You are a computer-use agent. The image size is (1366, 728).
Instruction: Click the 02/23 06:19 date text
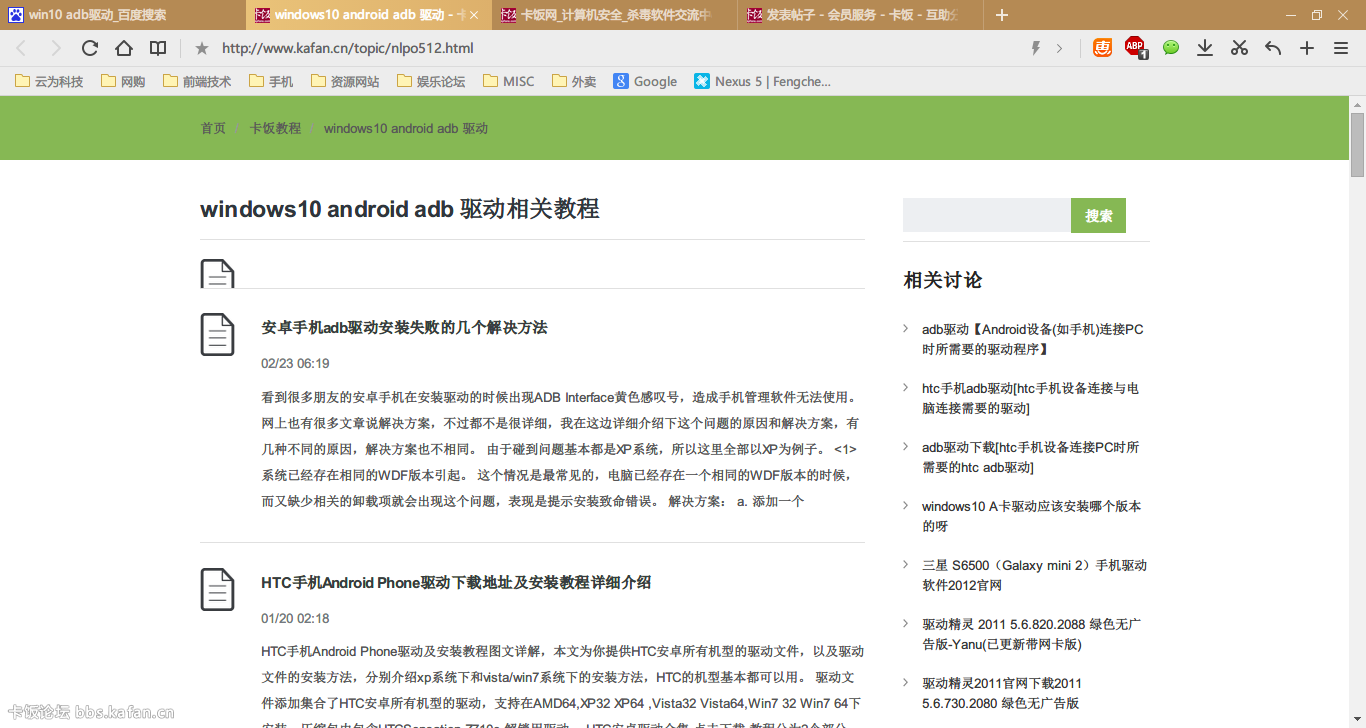tap(295, 363)
